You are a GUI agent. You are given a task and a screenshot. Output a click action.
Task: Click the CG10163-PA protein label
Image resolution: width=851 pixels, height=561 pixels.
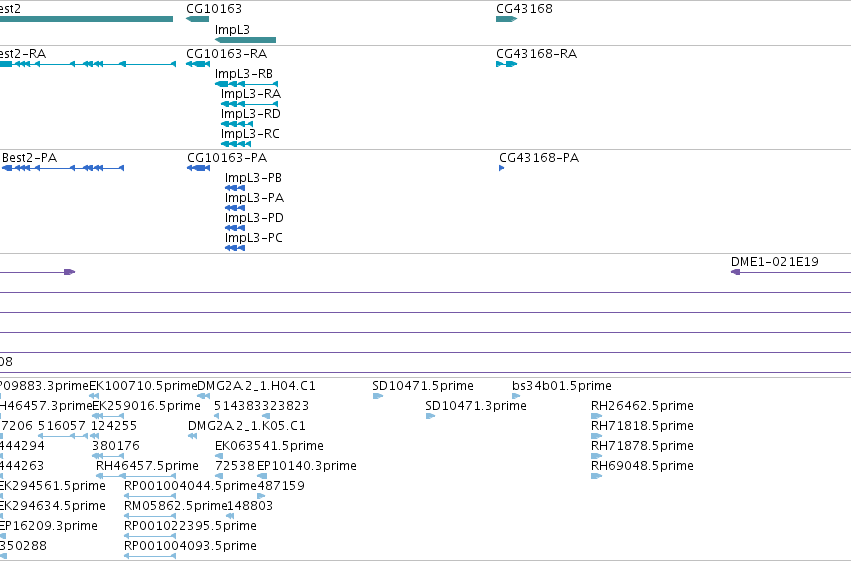click(x=227, y=158)
